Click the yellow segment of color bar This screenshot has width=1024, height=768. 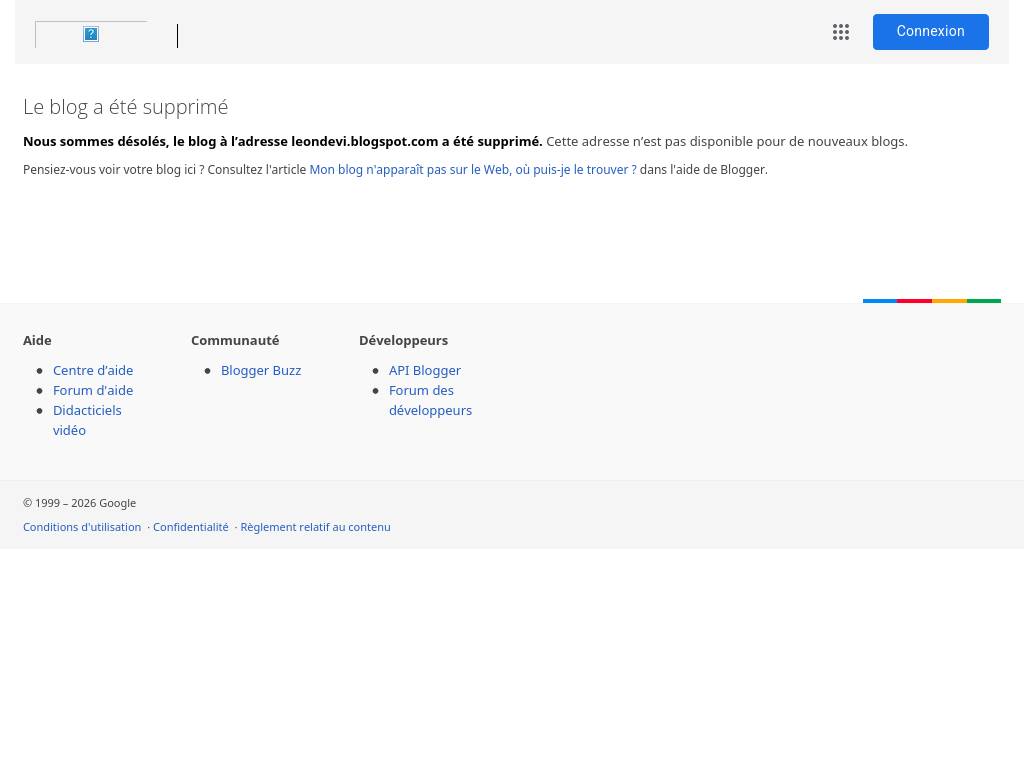pyautogui.click(x=949, y=301)
